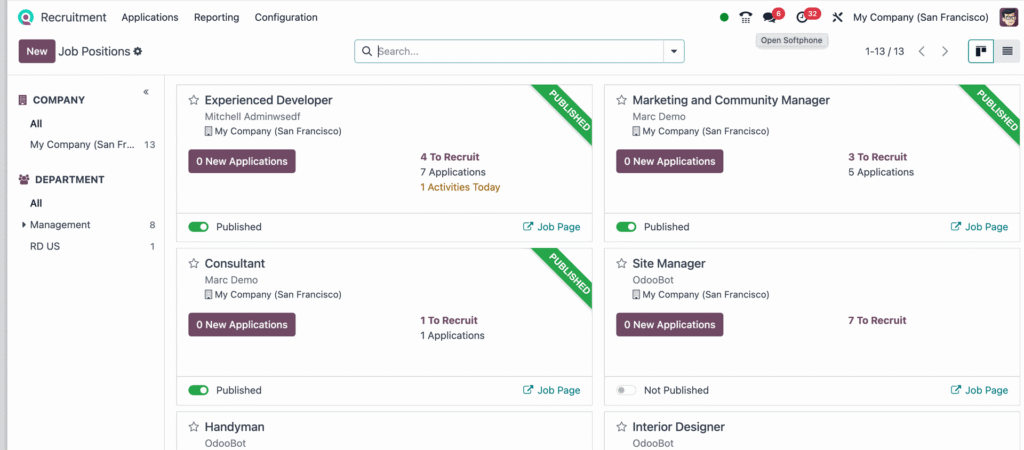Star the Experienced Developer job
Viewport: 1024px width, 450px height.
(194, 100)
